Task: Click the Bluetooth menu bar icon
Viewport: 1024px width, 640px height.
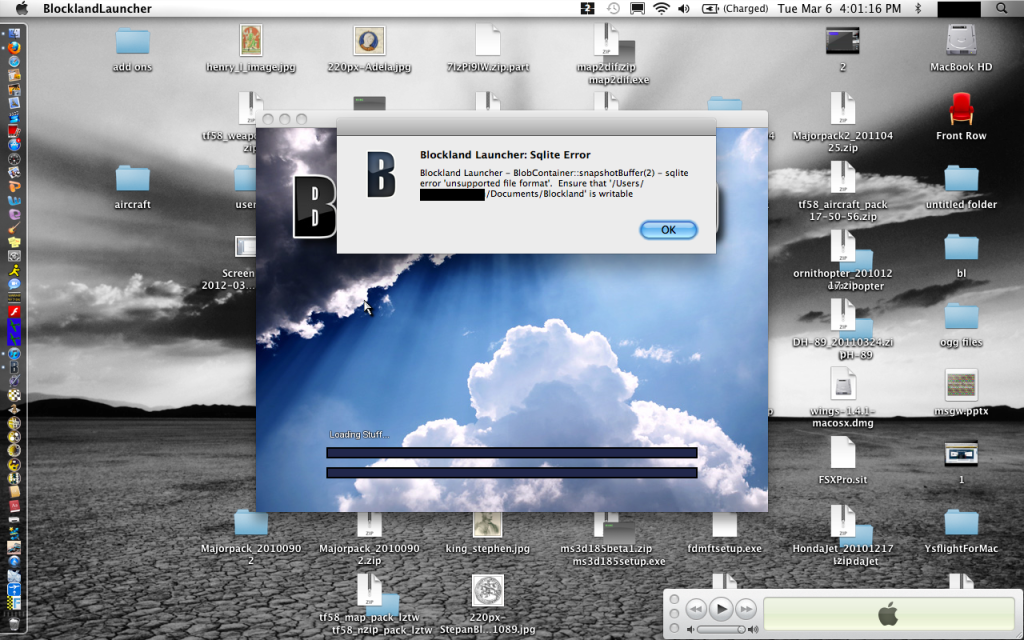Action: tap(918, 9)
